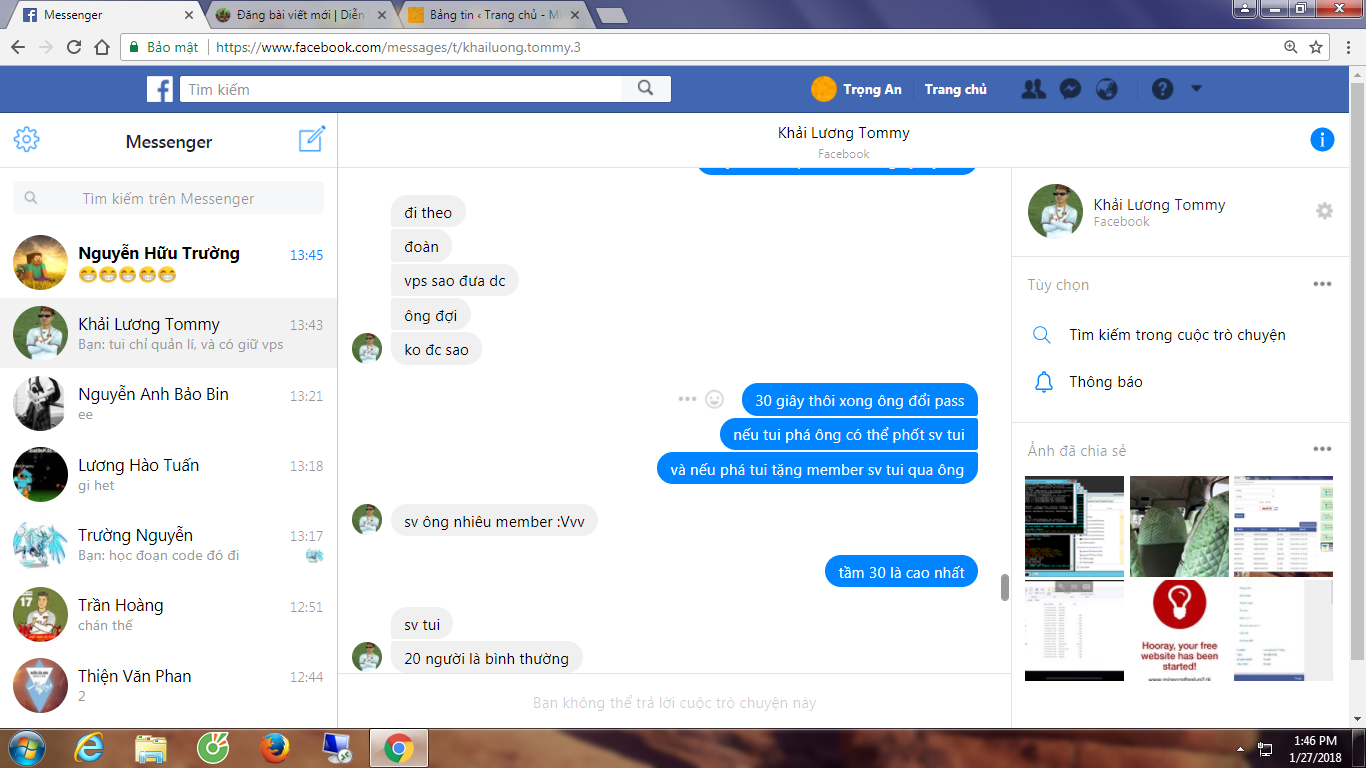Click the Facebook logo in the header
This screenshot has width=1366, height=768.
[x=160, y=89]
